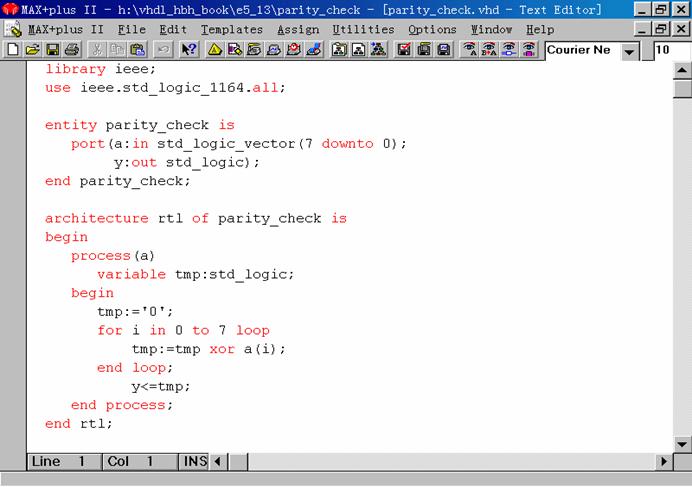Open a file using the folder icon
This screenshot has width=692, height=487.
point(32,49)
